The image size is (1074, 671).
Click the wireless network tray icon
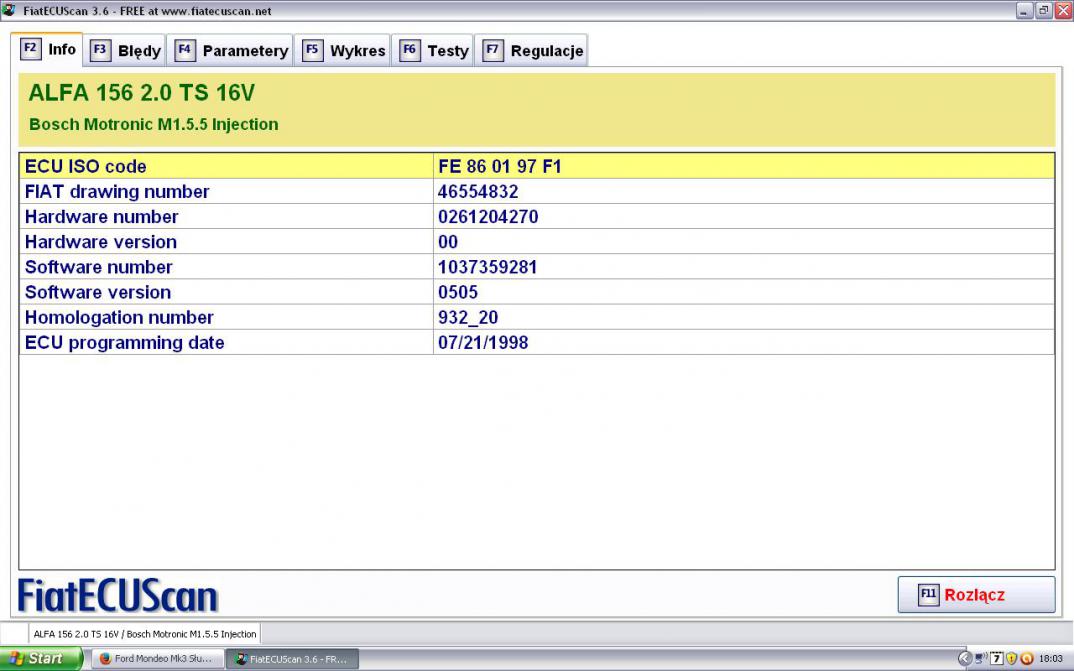point(982,659)
